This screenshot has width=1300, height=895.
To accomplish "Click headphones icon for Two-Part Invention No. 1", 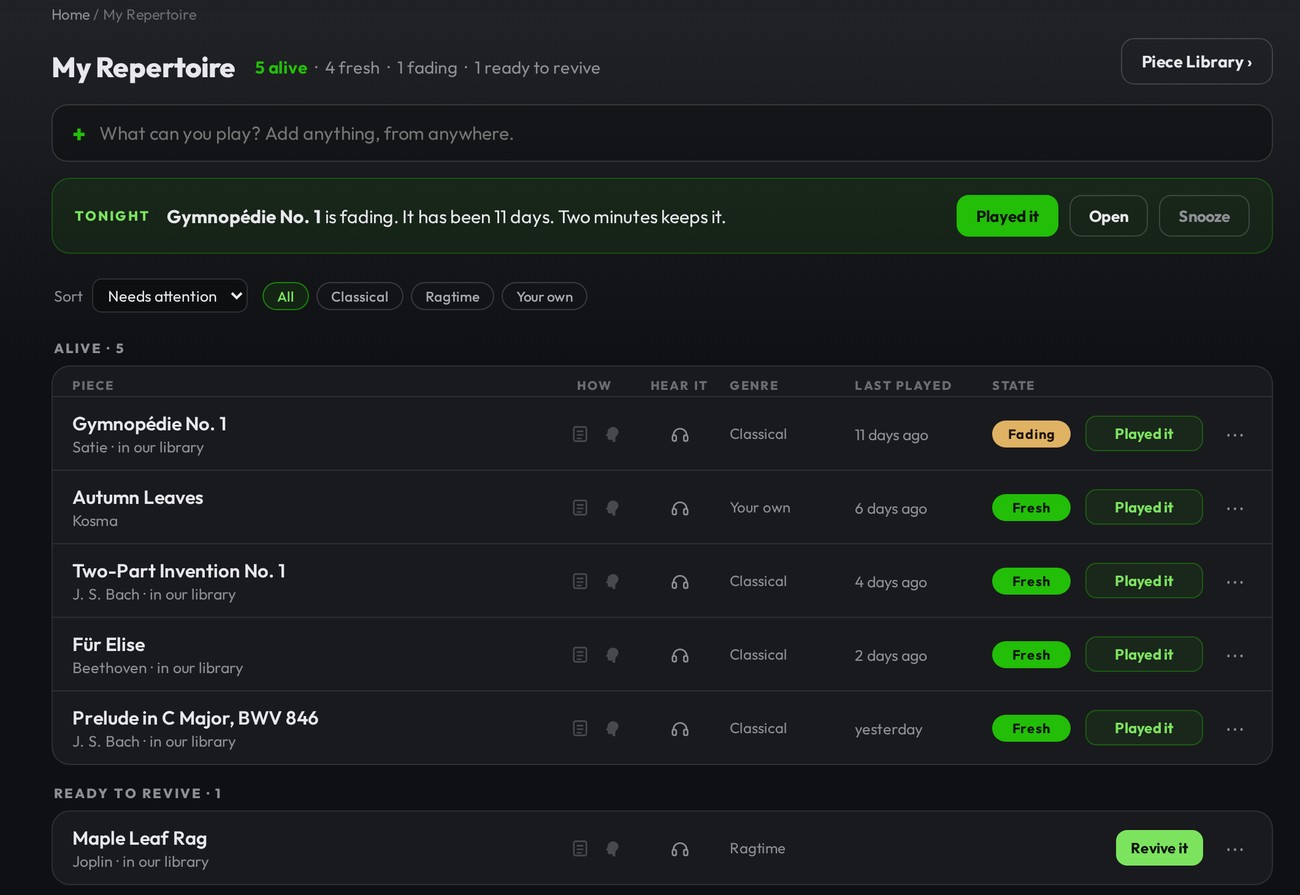I will 680,581.
